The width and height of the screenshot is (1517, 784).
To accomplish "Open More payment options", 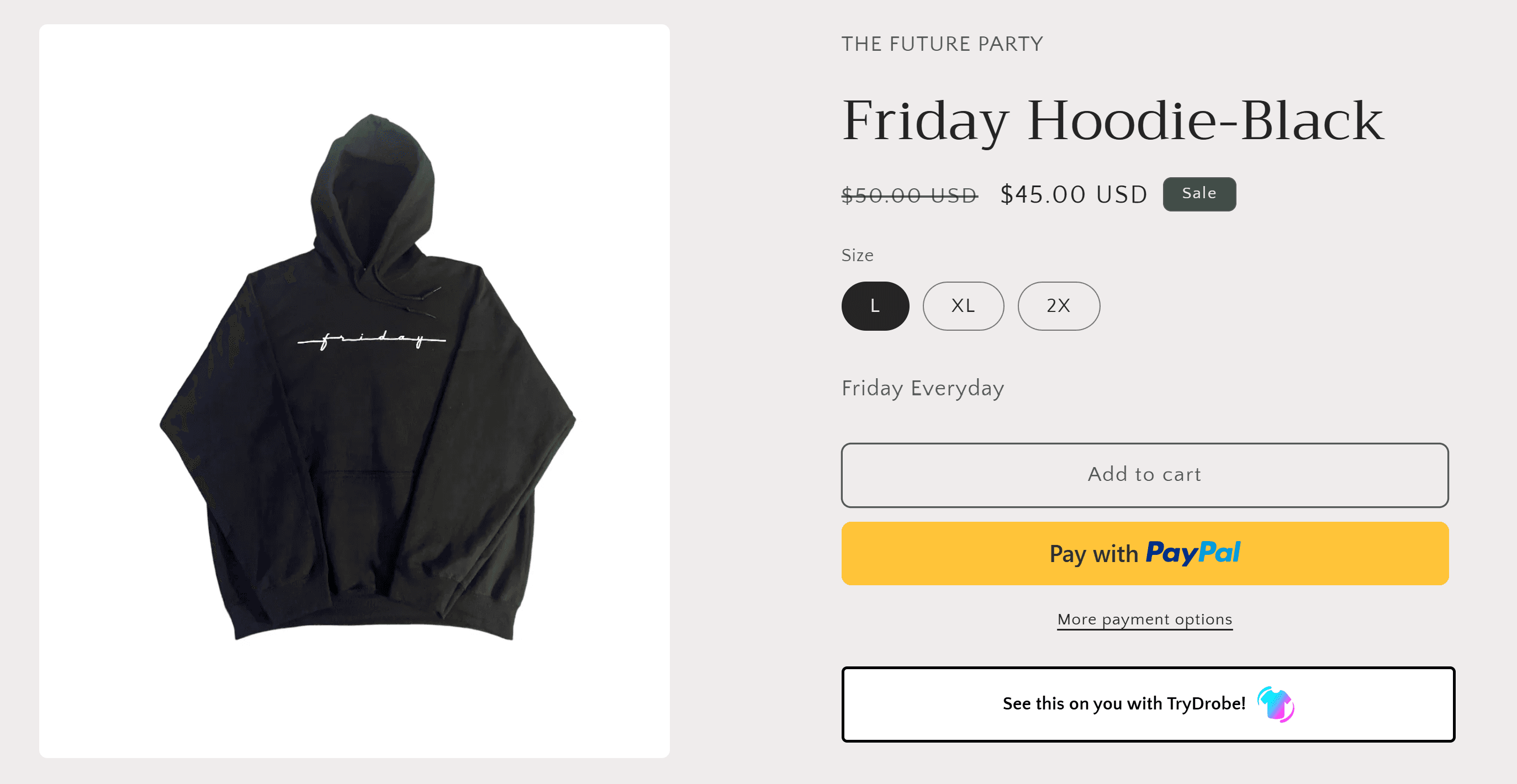I will pos(1143,619).
